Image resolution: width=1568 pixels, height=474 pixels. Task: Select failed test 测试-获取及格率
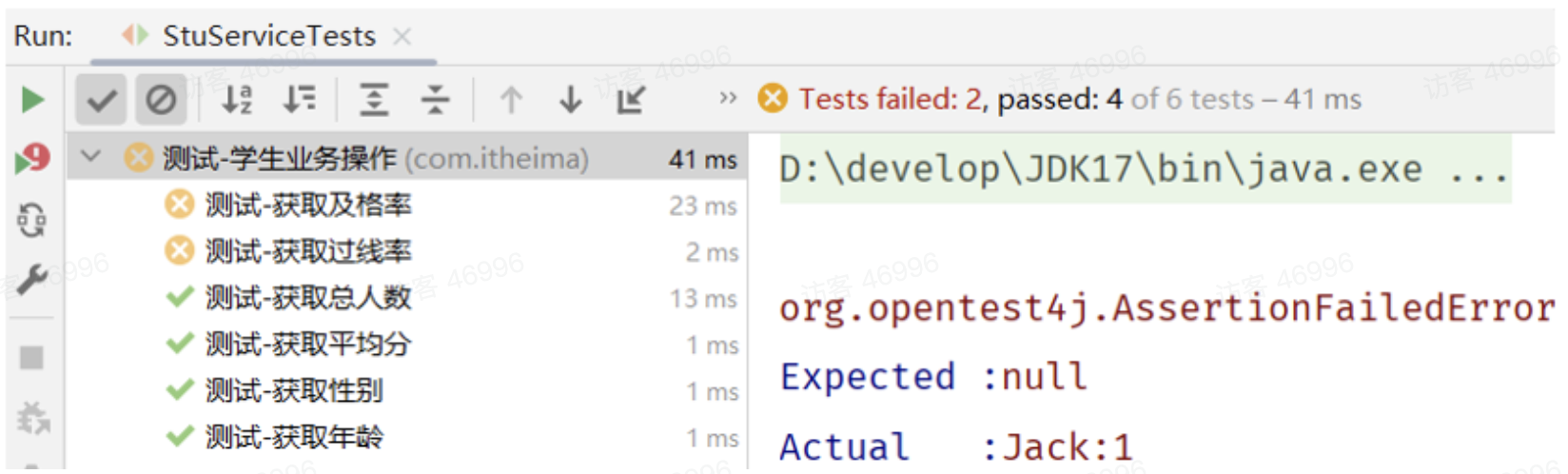coord(308,205)
